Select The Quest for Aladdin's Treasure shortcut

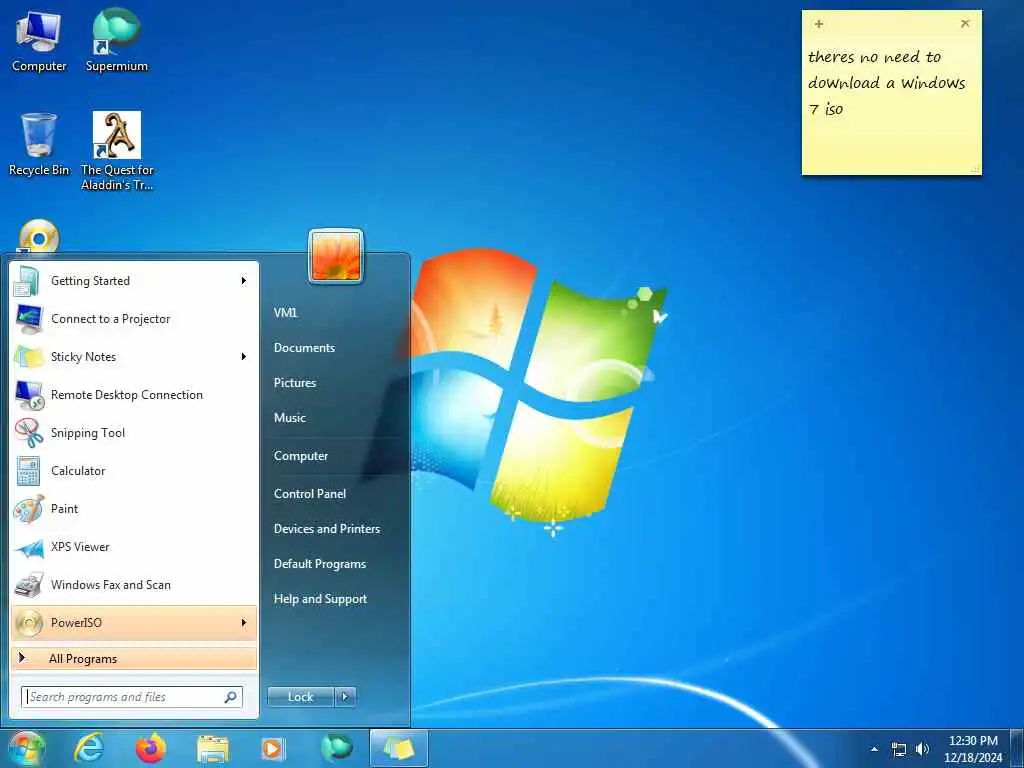pos(117,150)
